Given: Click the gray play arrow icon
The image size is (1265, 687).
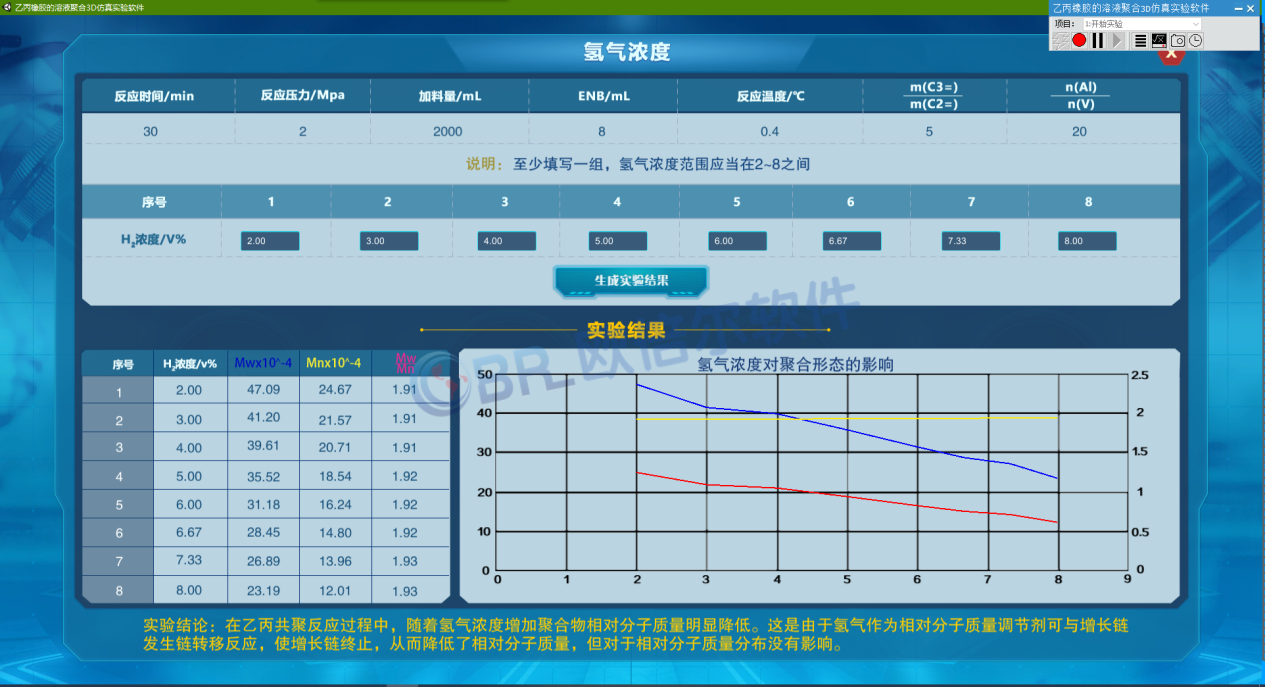Looking at the screenshot, I should [x=1117, y=40].
